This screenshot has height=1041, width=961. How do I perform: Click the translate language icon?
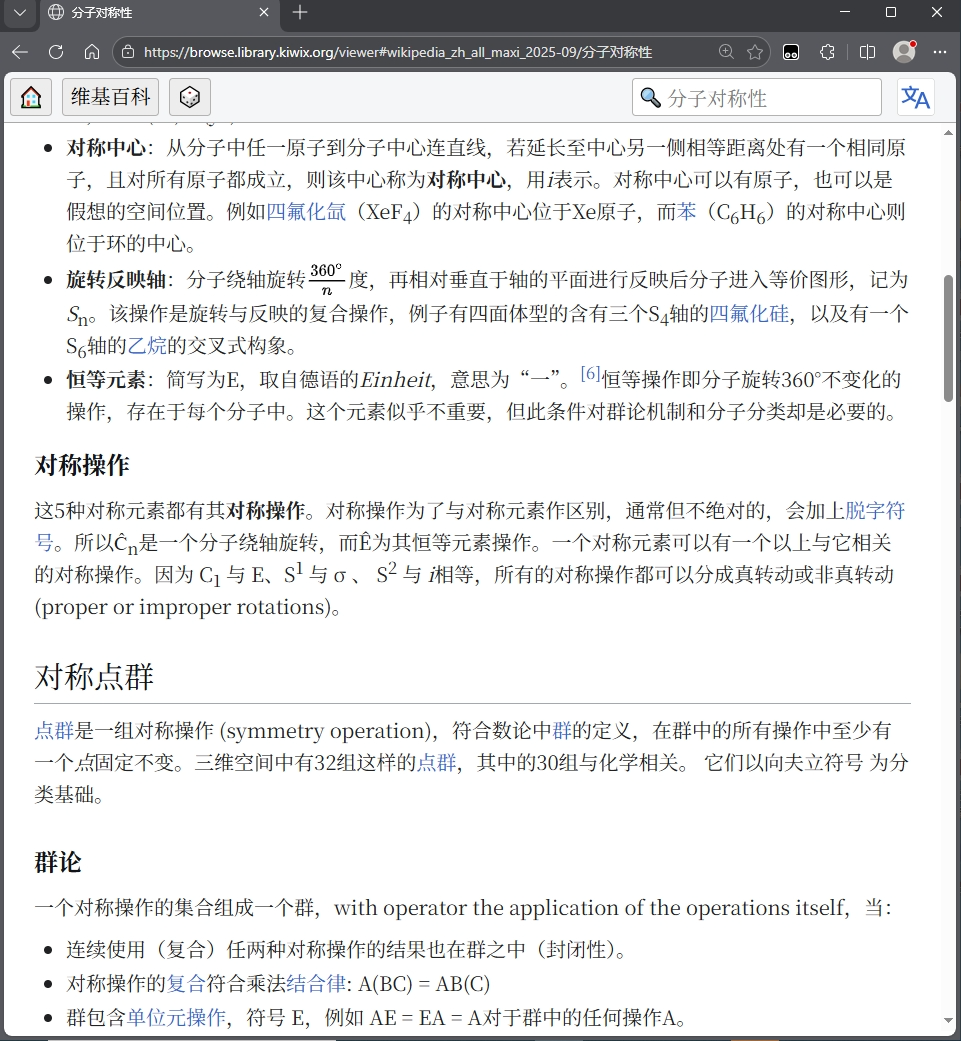(915, 97)
